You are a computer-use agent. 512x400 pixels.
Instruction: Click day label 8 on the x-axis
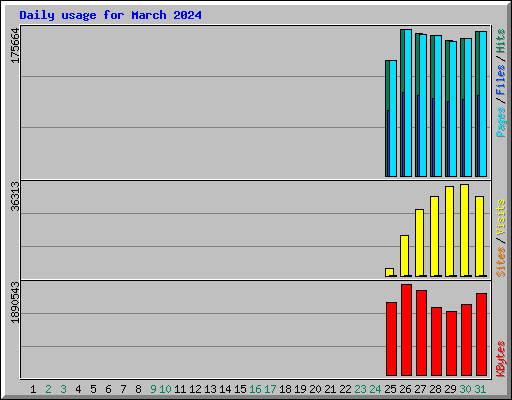pos(138,389)
